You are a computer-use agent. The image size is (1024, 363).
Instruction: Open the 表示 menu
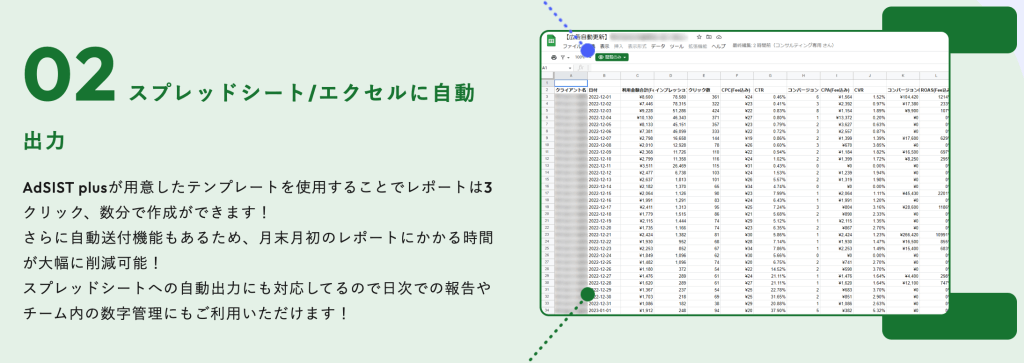(605, 46)
